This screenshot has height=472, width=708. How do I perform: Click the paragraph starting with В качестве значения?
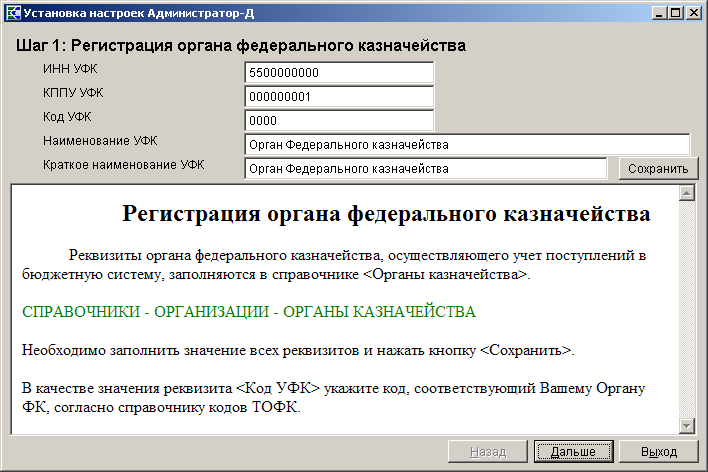click(x=333, y=397)
